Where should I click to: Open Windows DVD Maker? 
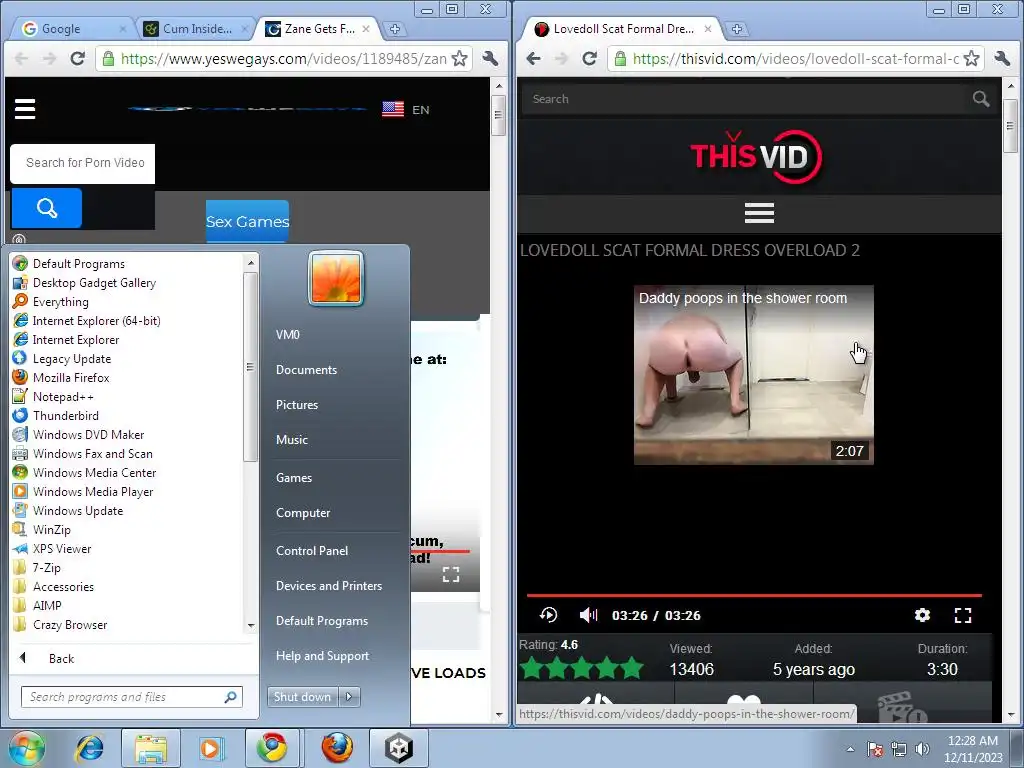88,434
